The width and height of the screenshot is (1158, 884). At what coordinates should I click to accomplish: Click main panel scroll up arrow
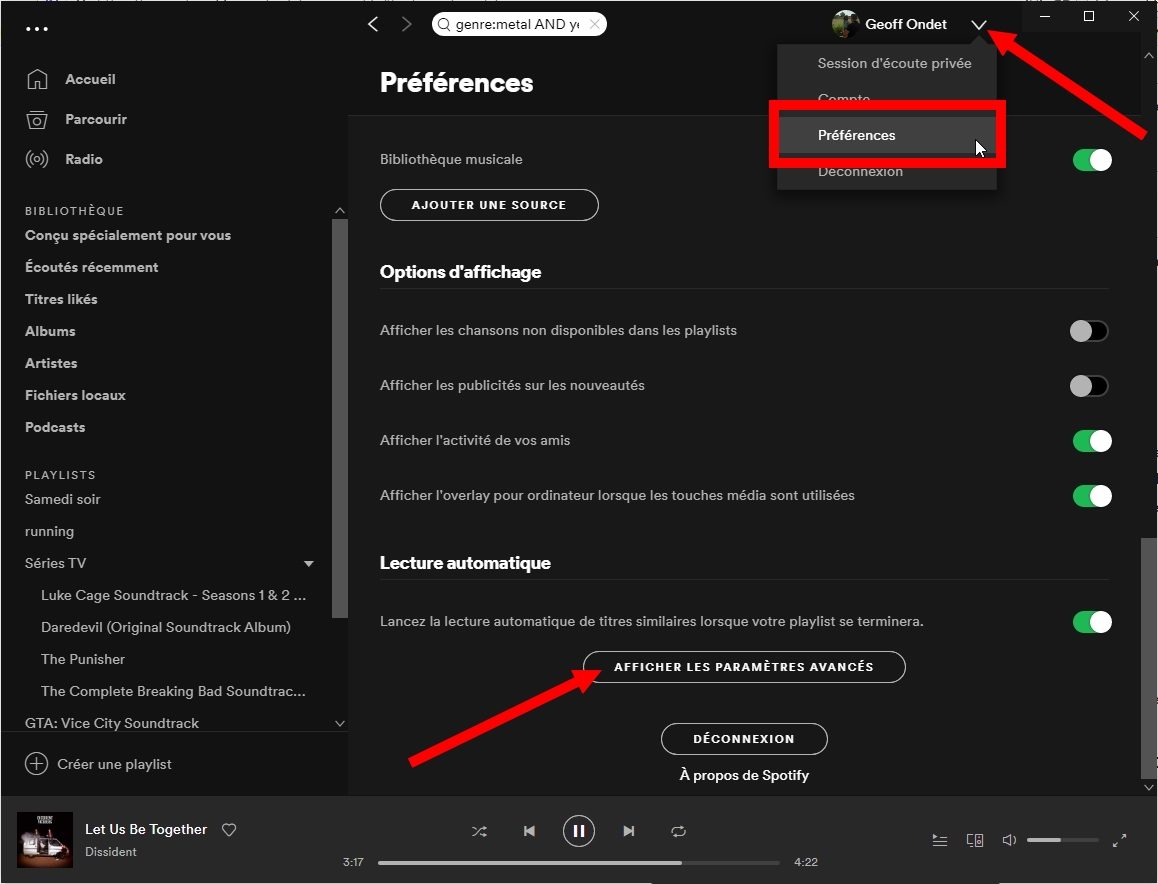click(1148, 55)
